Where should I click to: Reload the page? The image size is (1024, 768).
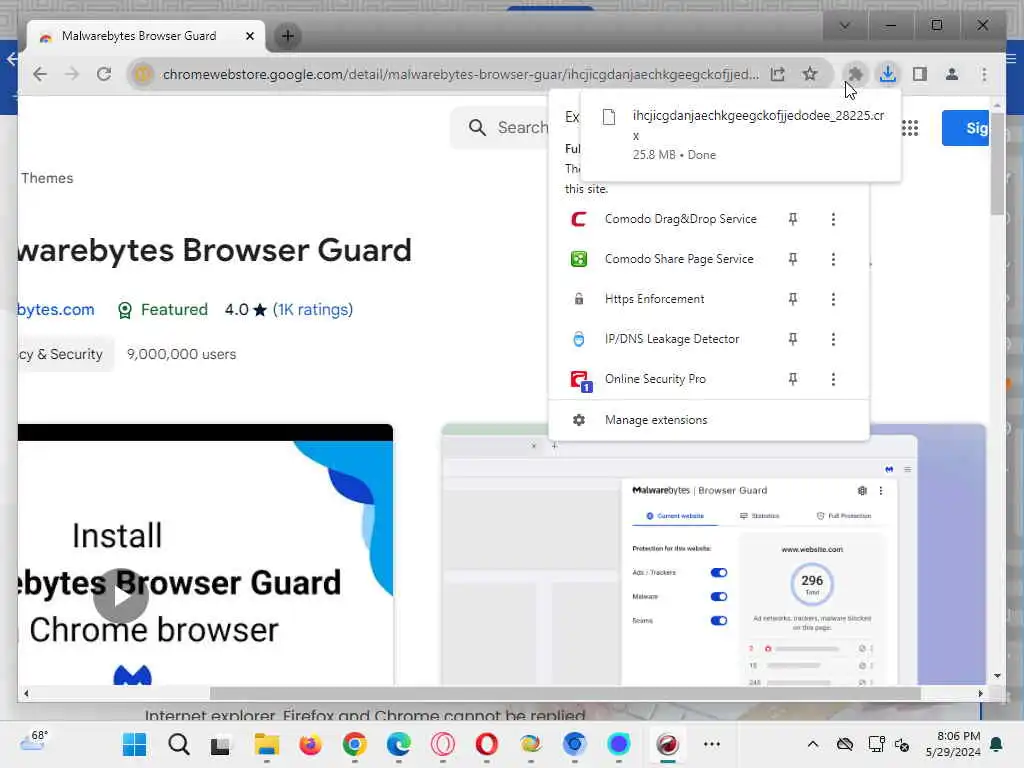pos(104,74)
